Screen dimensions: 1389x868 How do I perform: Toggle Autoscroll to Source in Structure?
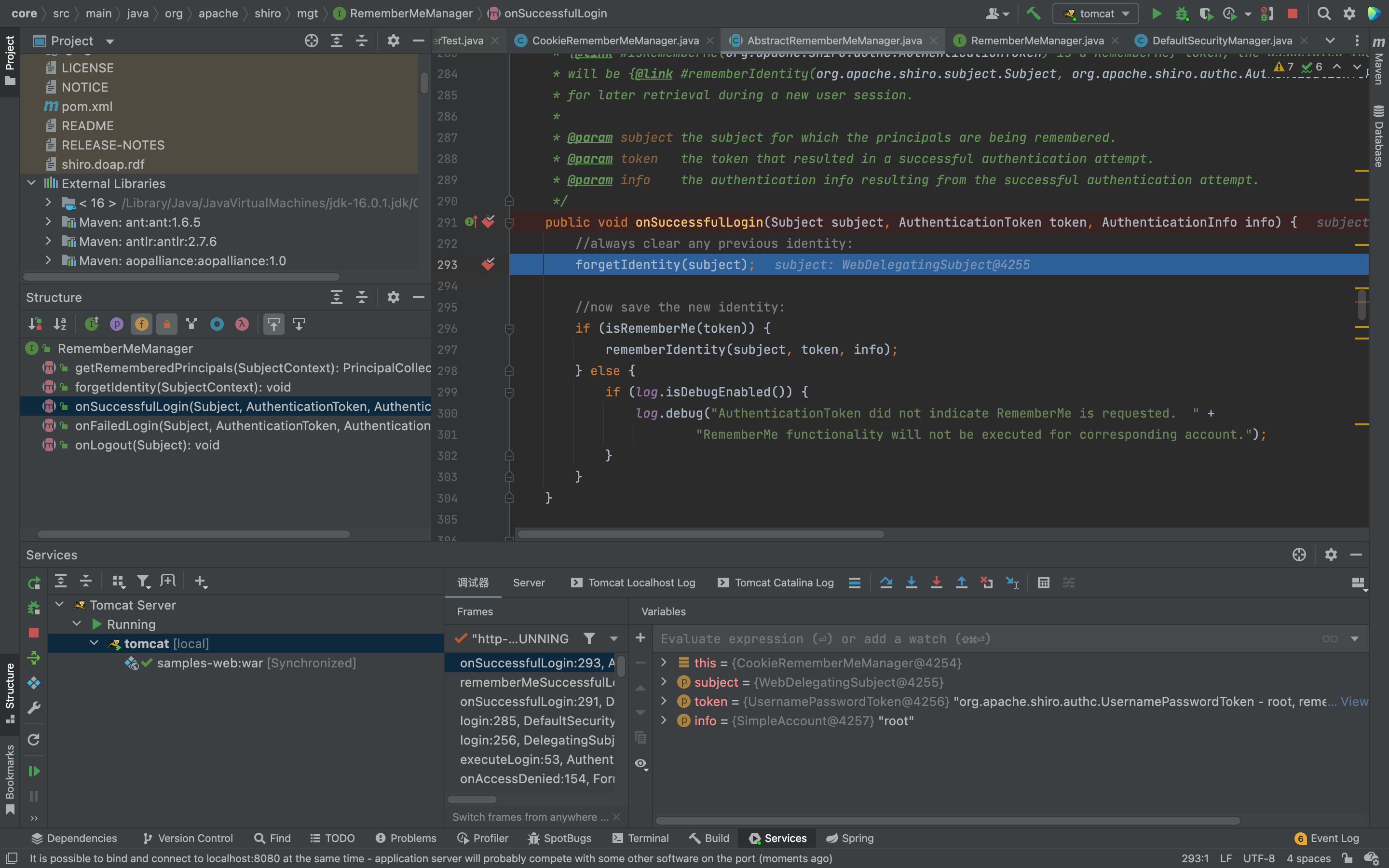(274, 325)
